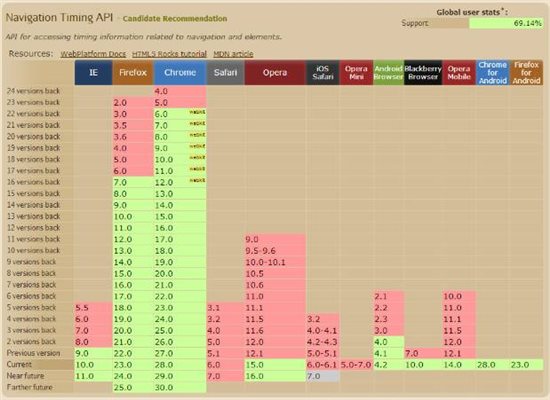
Task: Click the Firefox 2.0 cell
Action: pyautogui.click(x=133, y=103)
